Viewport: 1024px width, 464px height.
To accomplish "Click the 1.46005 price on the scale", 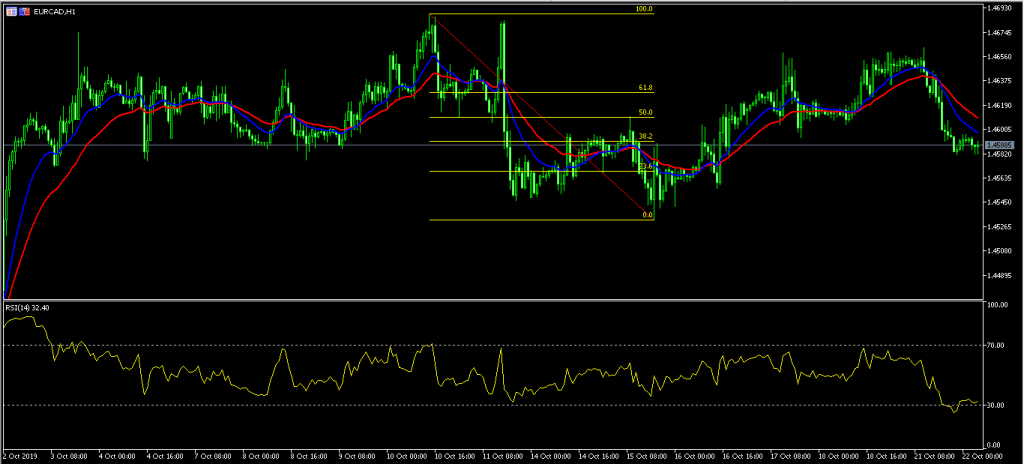I will pos(1001,130).
